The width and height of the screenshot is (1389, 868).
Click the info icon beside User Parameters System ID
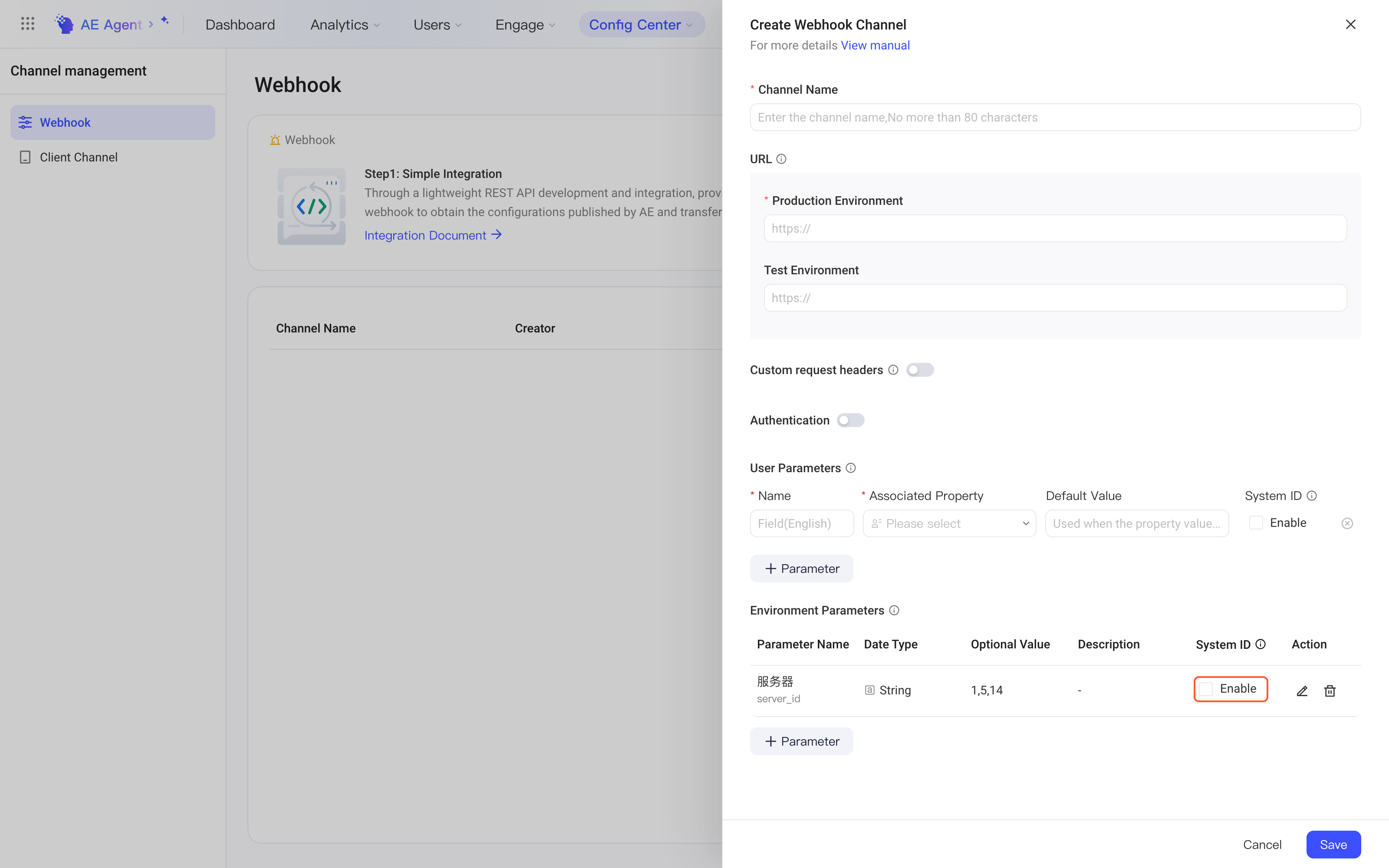tap(1311, 496)
